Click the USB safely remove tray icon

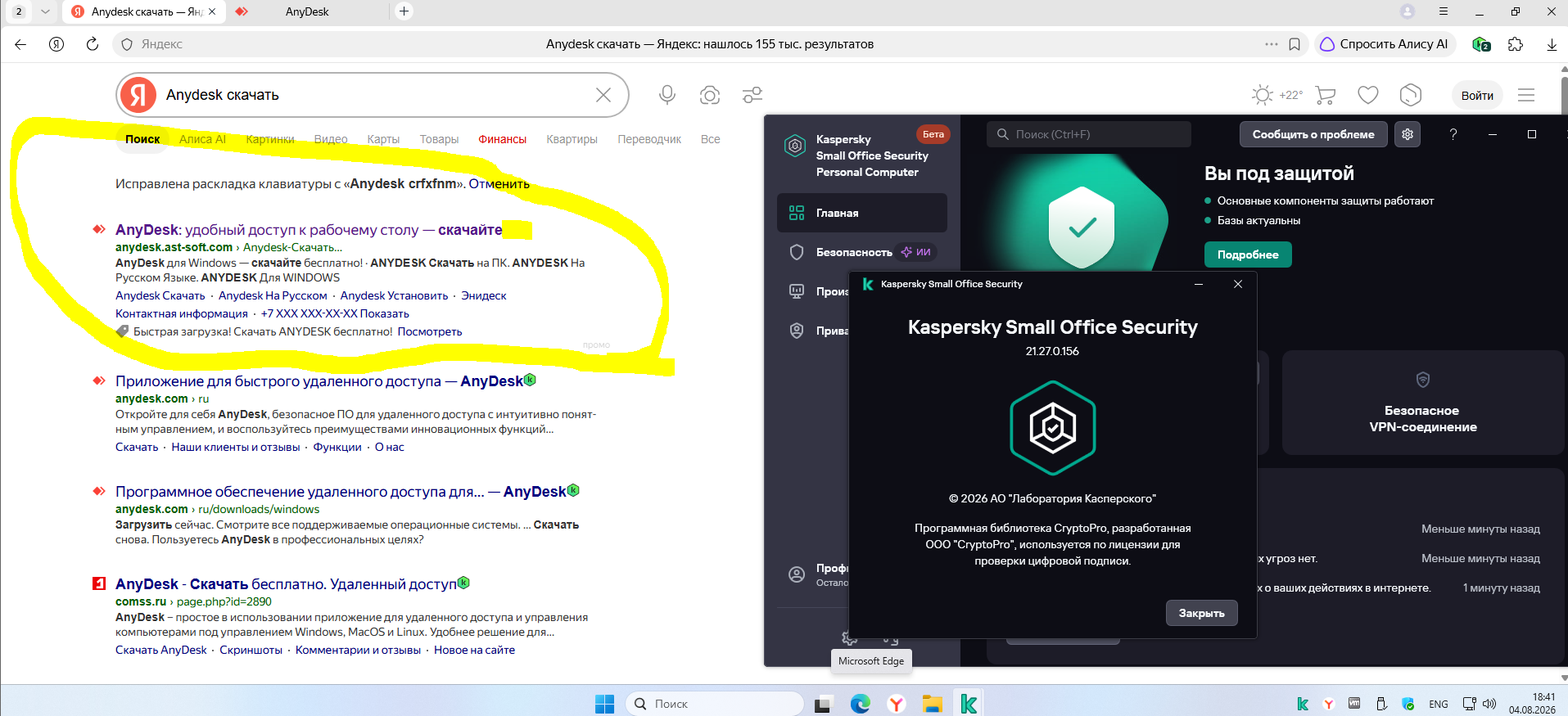tap(1381, 704)
